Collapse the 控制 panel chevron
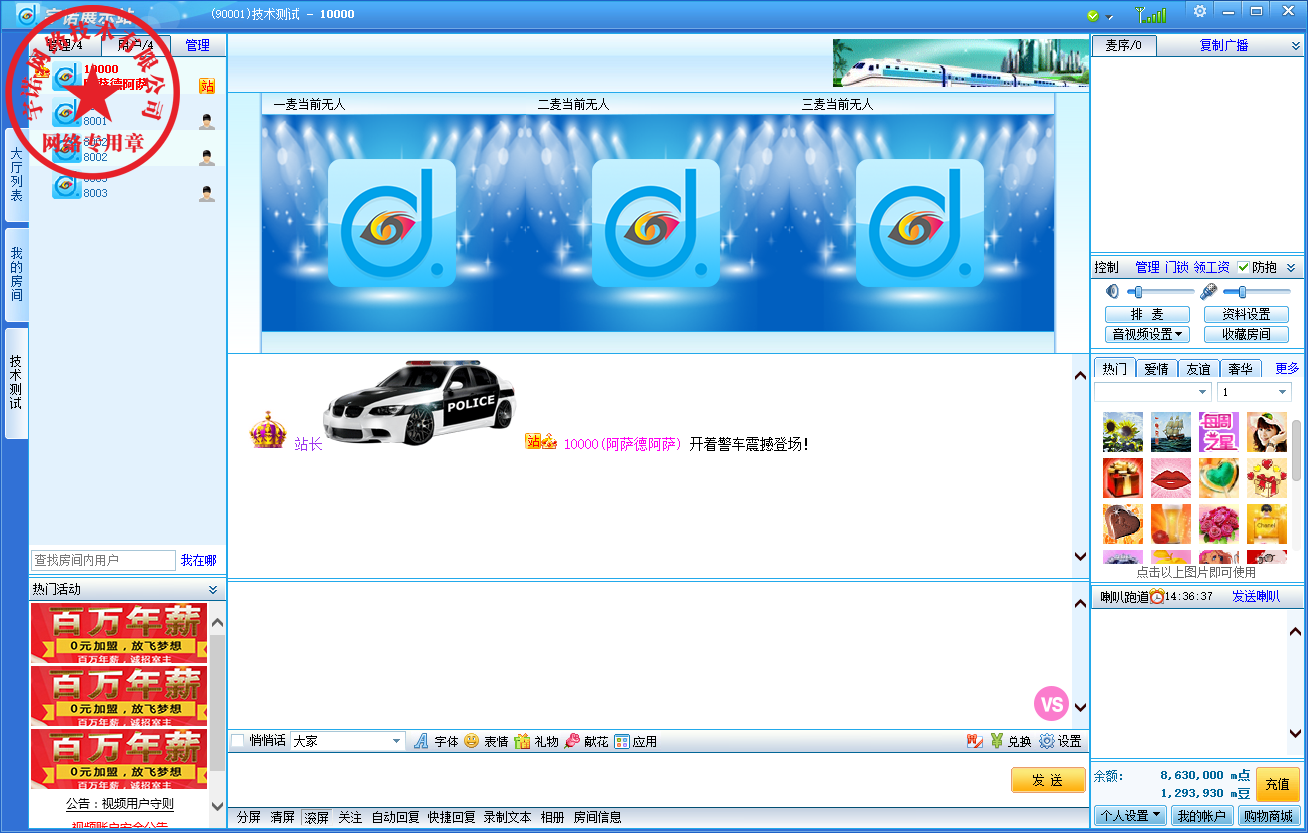 click(1290, 267)
